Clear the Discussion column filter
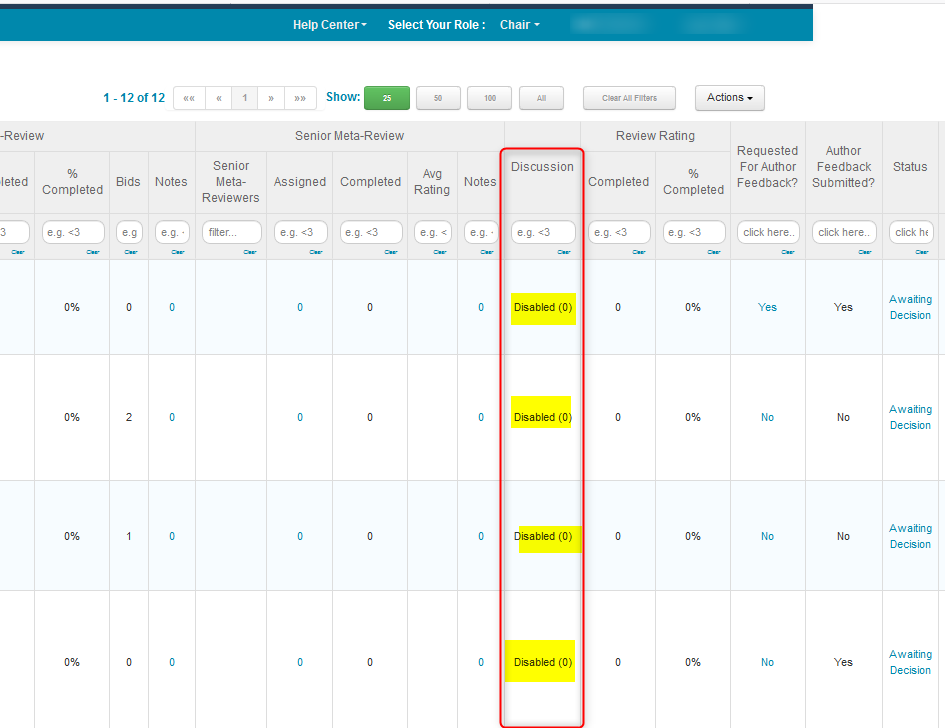The image size is (945, 728). pos(564,252)
